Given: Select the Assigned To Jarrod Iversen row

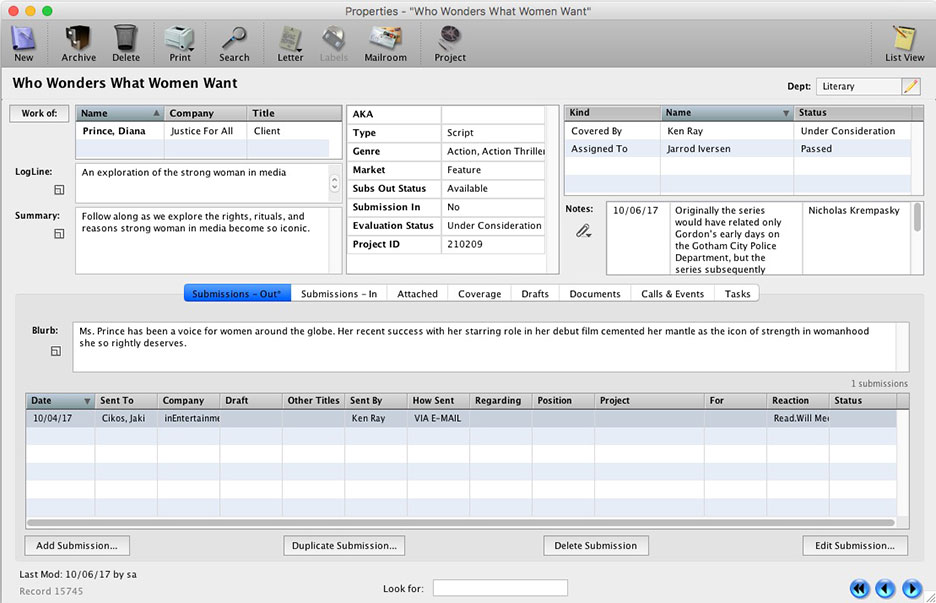Looking at the screenshot, I should click(x=738, y=149).
